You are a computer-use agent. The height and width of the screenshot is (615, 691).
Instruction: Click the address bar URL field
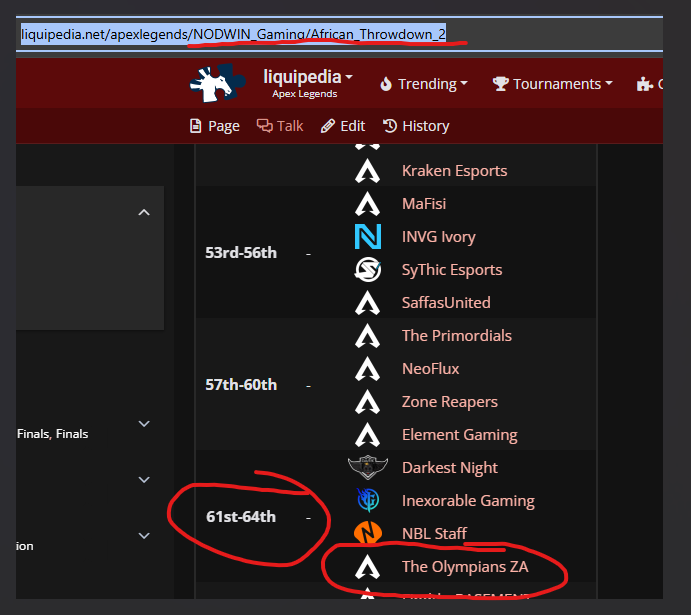point(339,34)
